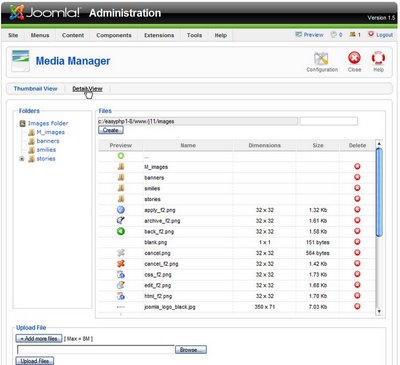
Task: Delete html_f2.png file
Action: (357, 296)
